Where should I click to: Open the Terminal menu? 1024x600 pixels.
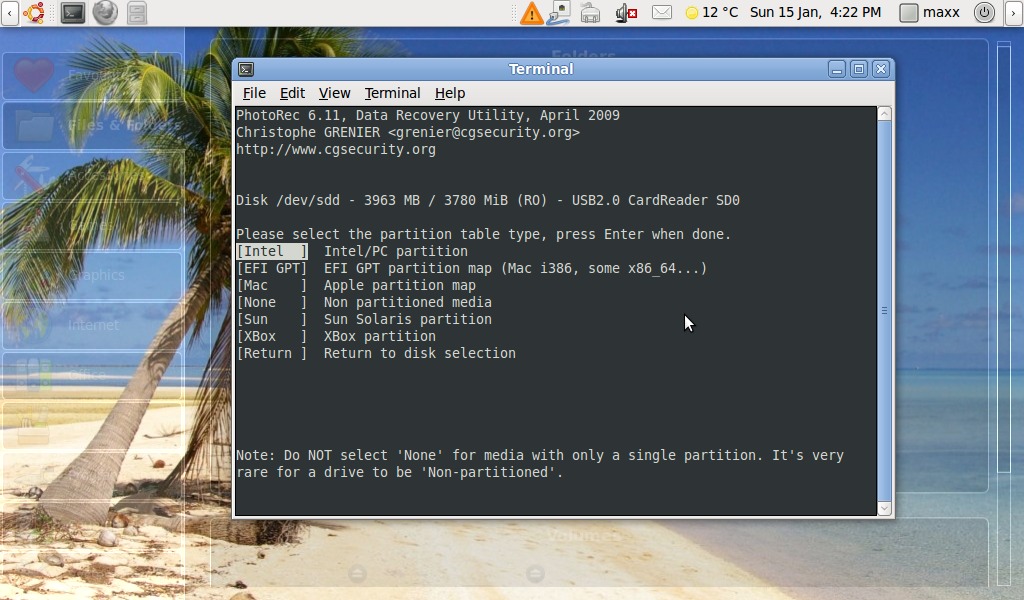point(392,93)
